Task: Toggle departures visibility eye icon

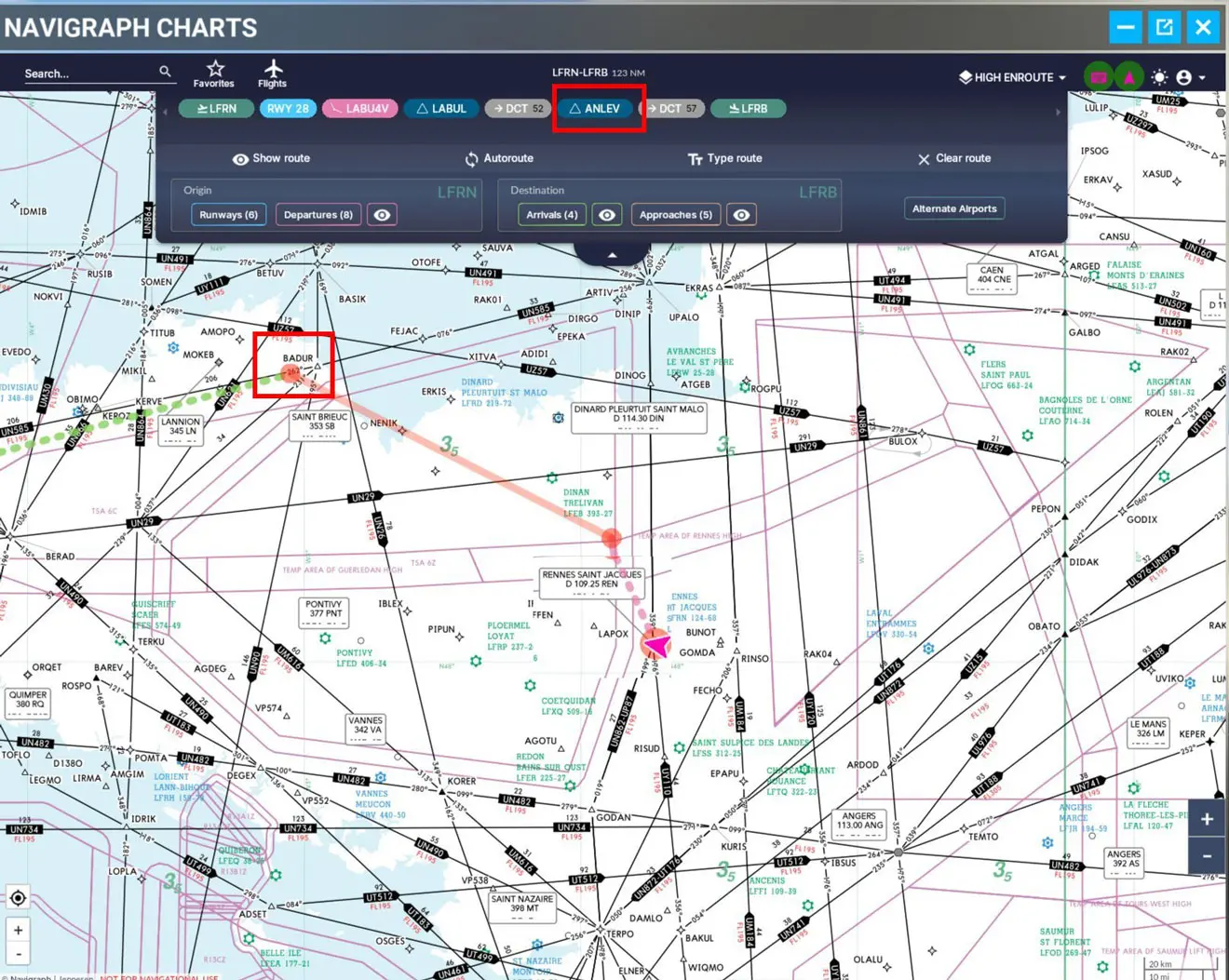Action: 383,215
